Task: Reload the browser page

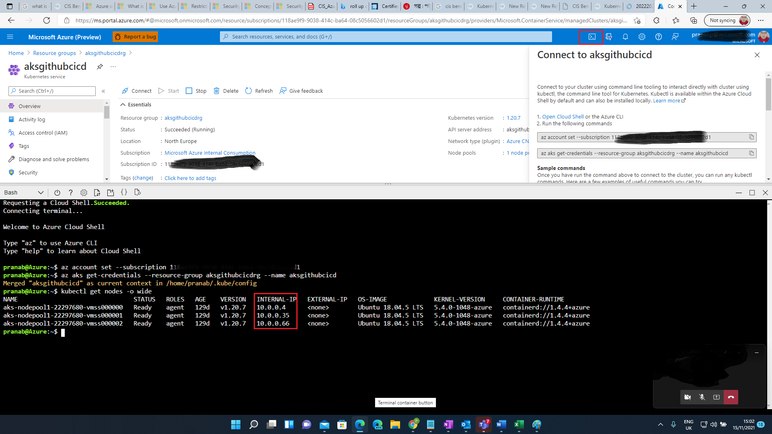Action: [46, 20]
